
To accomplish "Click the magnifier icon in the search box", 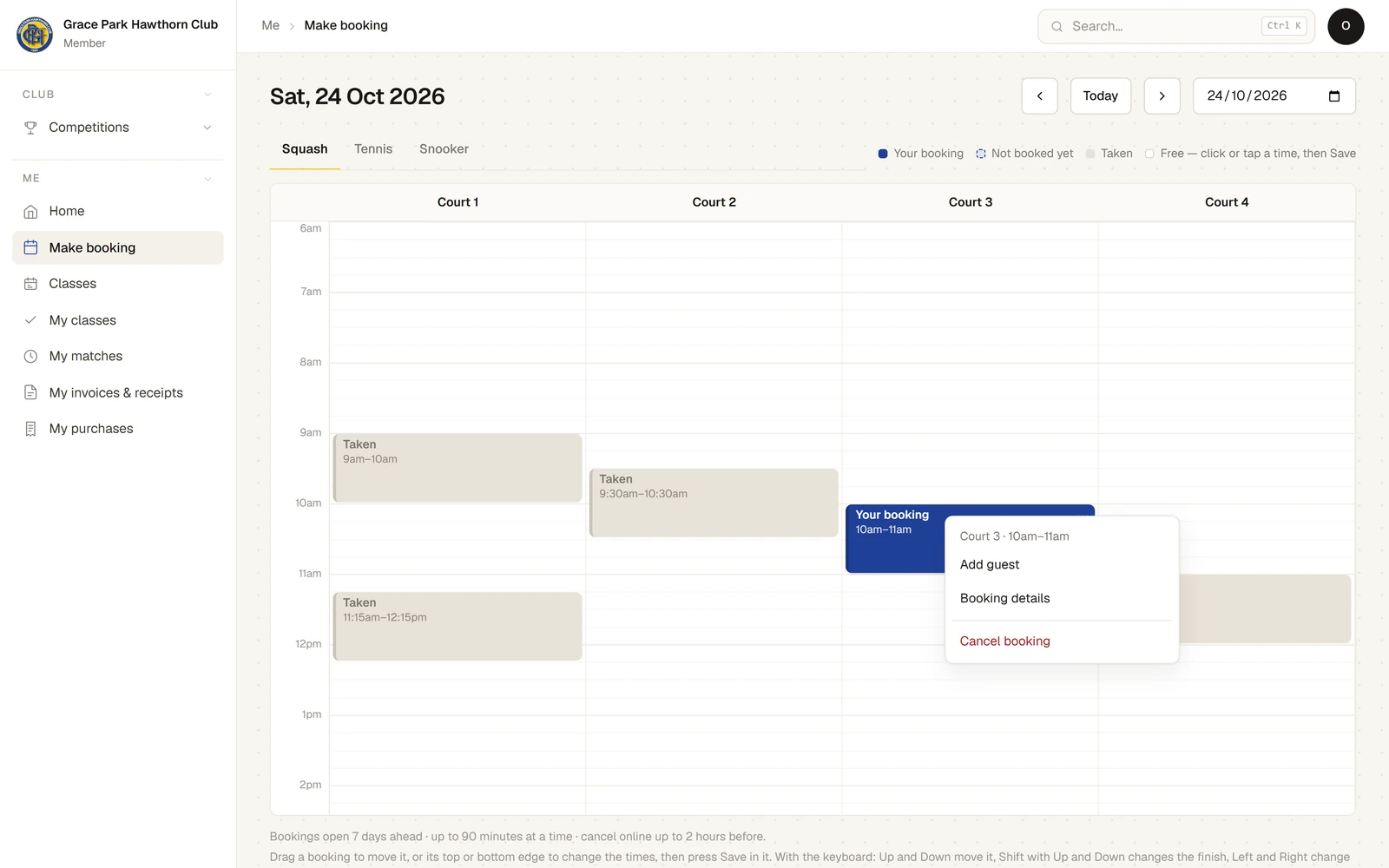I will point(1057,27).
